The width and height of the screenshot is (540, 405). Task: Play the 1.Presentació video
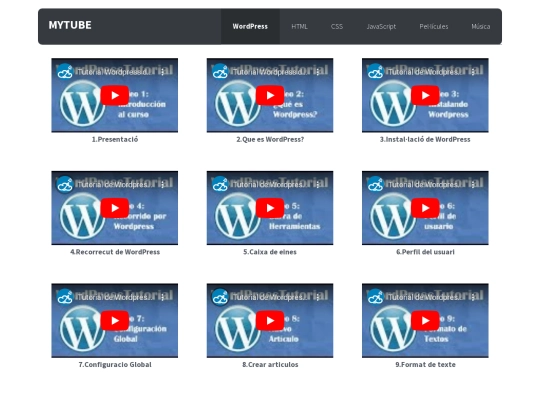(x=115, y=95)
